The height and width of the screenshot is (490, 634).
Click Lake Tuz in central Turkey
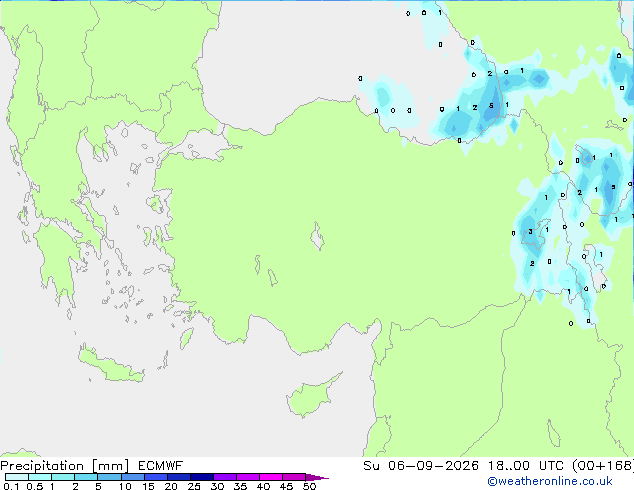pos(317,236)
